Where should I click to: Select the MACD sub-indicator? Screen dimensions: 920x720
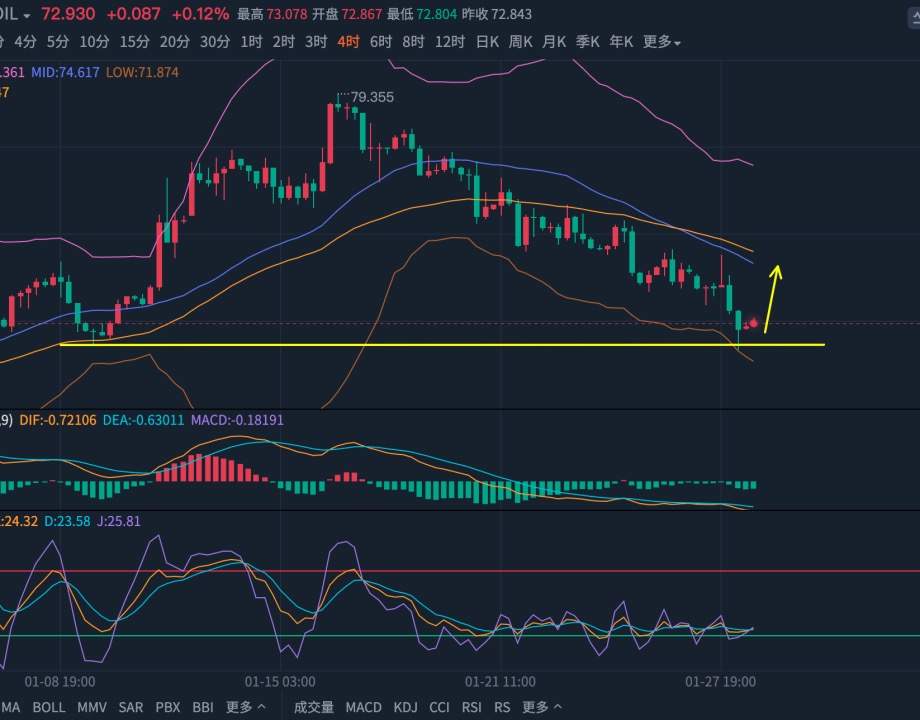(363, 707)
